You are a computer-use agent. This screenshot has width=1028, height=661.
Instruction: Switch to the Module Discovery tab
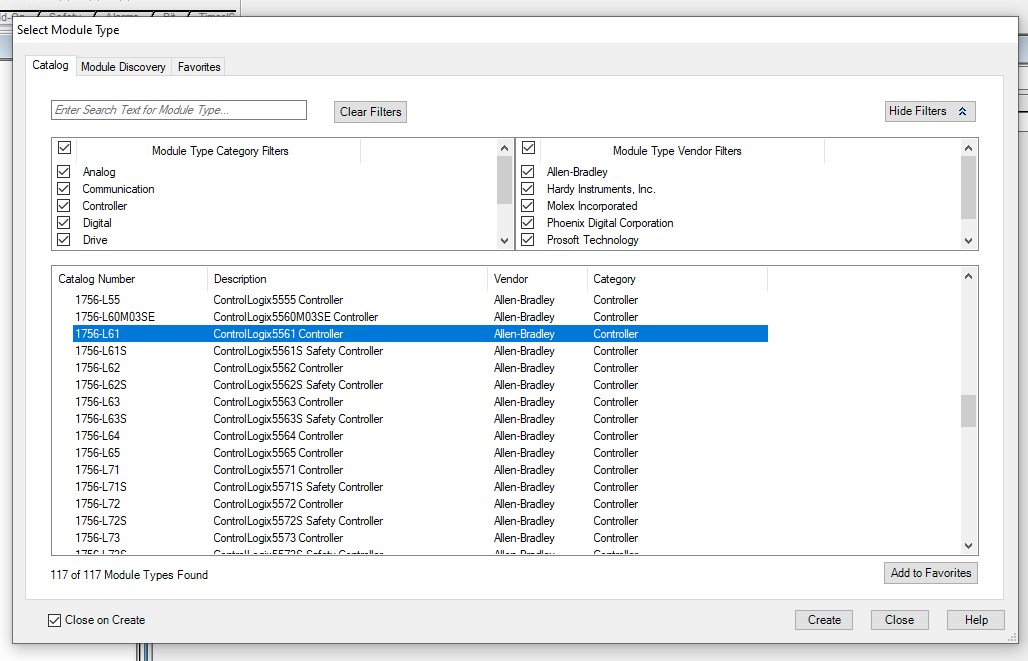[x=123, y=67]
